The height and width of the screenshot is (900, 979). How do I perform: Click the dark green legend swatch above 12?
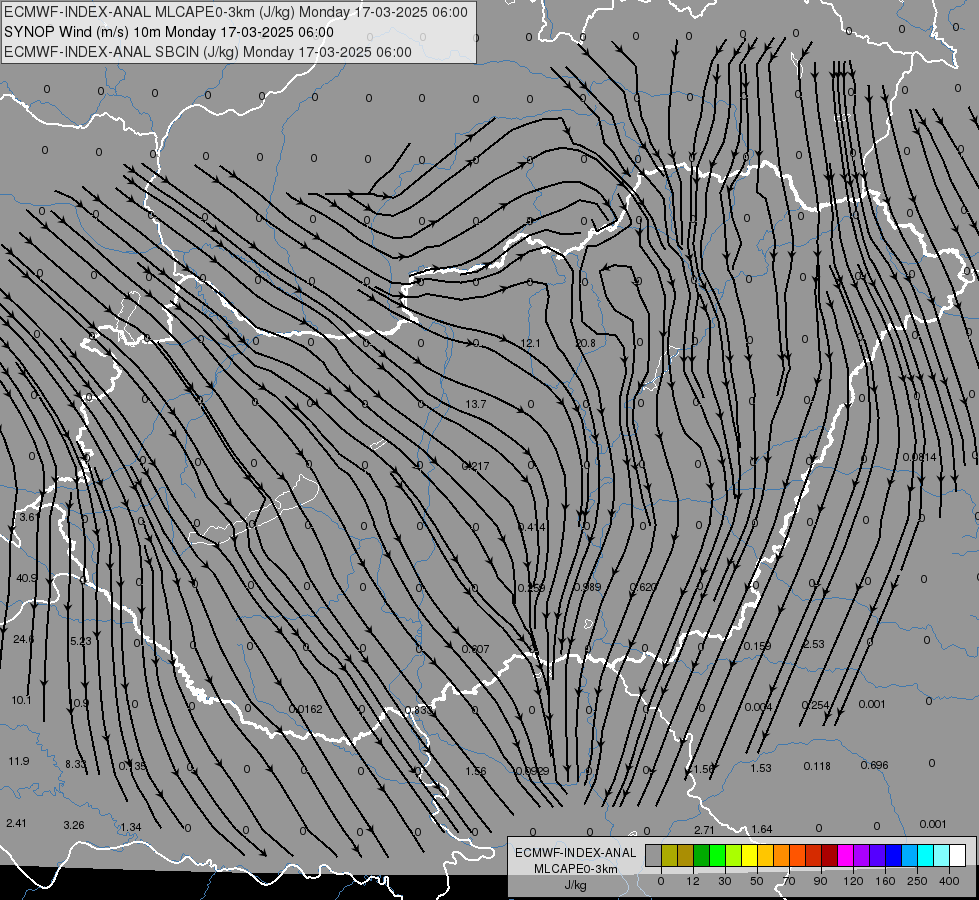701,855
